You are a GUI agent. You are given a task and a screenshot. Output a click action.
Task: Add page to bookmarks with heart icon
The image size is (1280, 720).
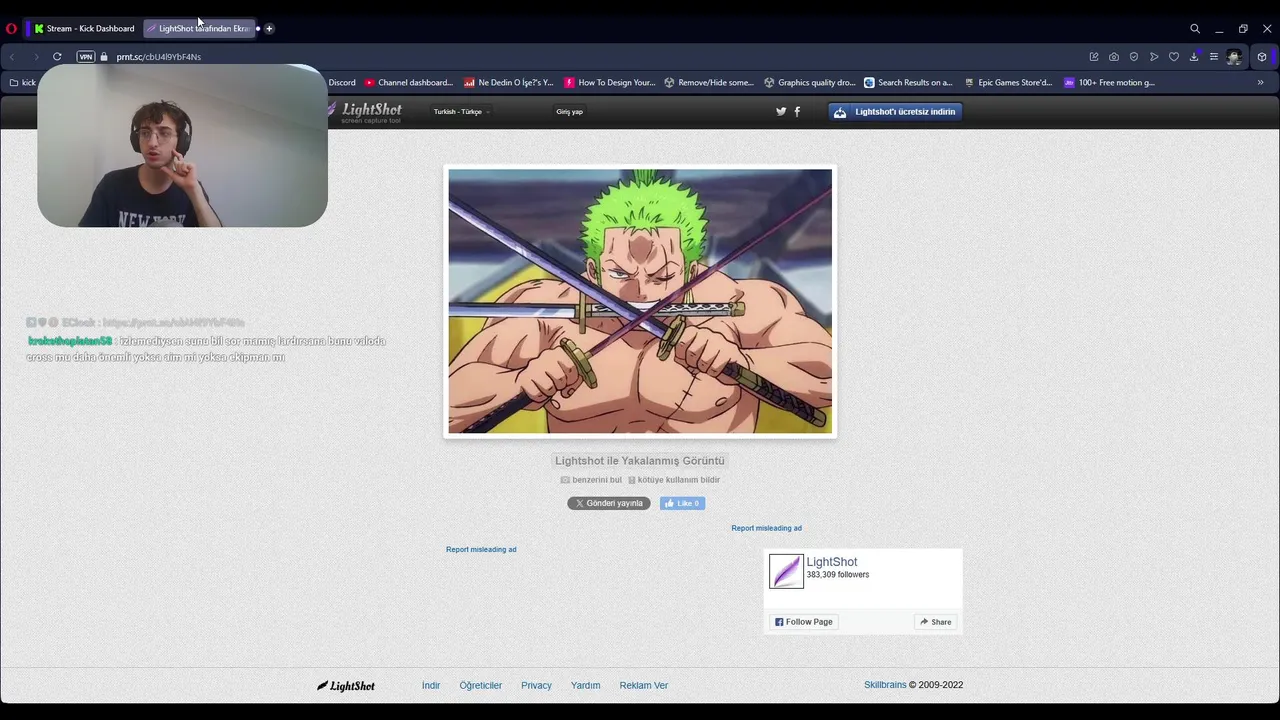[1174, 57]
